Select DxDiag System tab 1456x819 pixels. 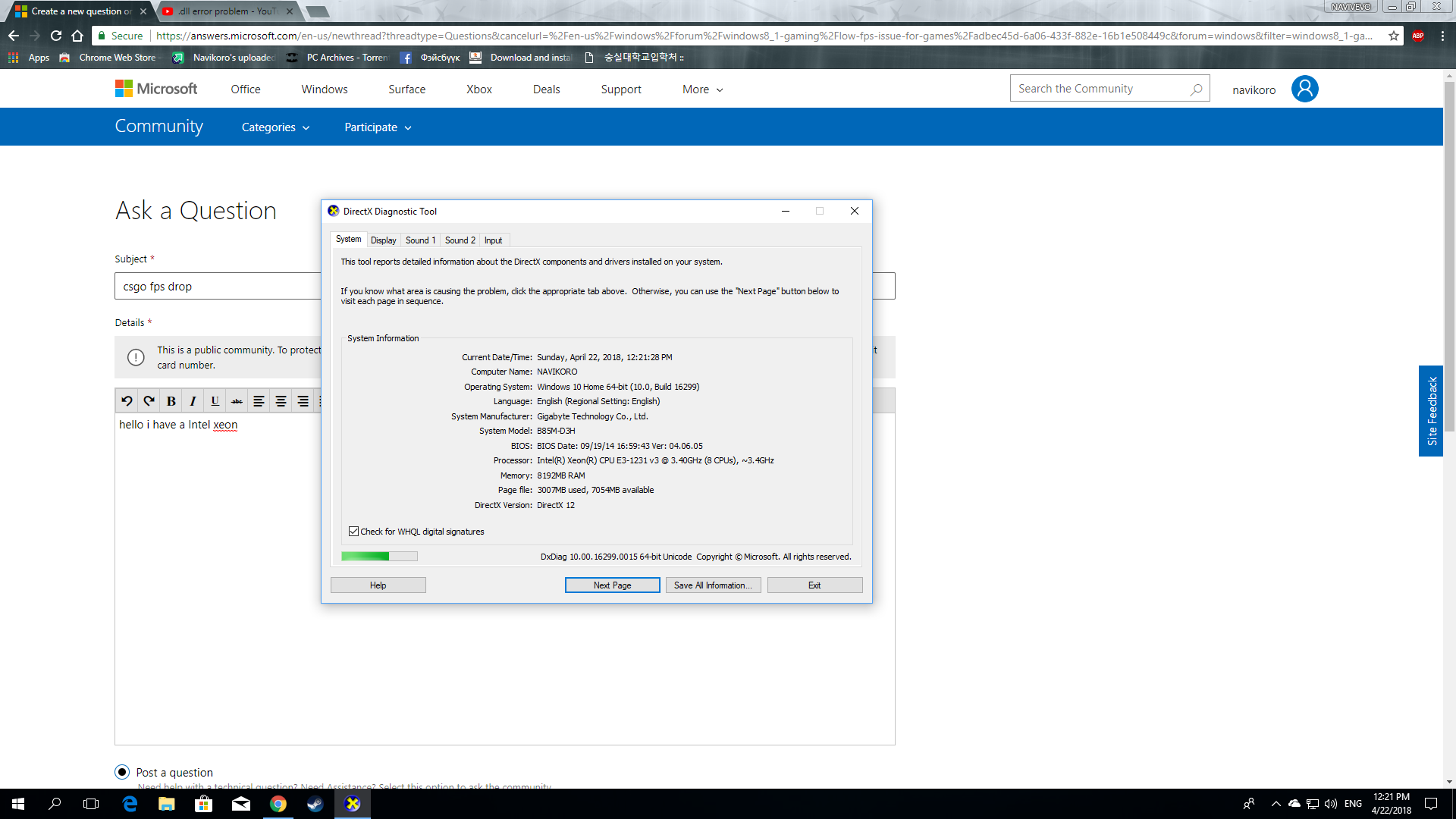(349, 240)
